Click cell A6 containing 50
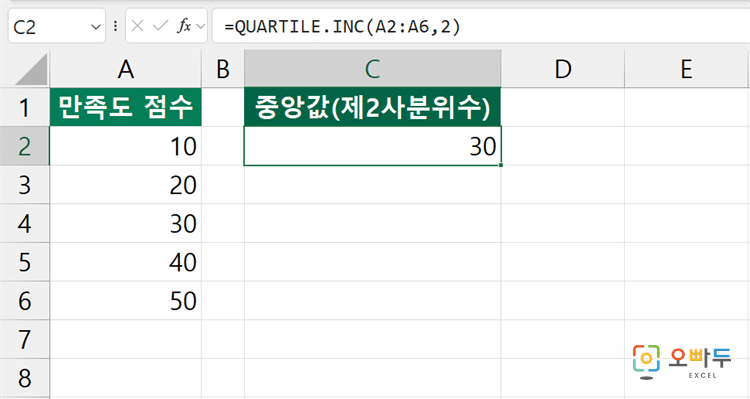The image size is (750, 399). (x=125, y=301)
